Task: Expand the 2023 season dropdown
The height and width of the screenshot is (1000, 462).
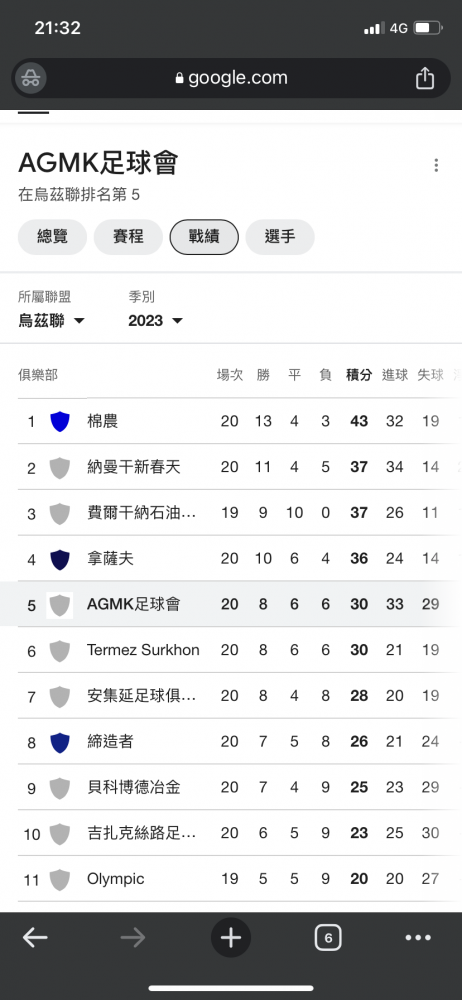Action: pos(155,320)
